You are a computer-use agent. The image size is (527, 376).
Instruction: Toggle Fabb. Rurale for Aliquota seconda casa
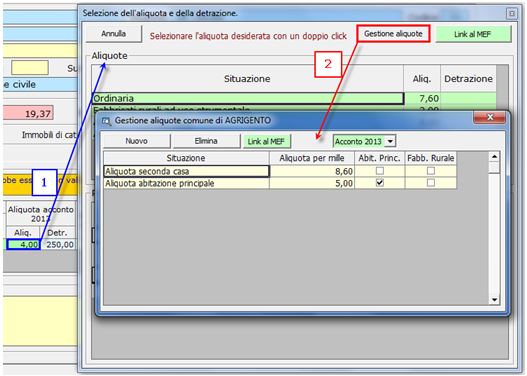(431, 171)
